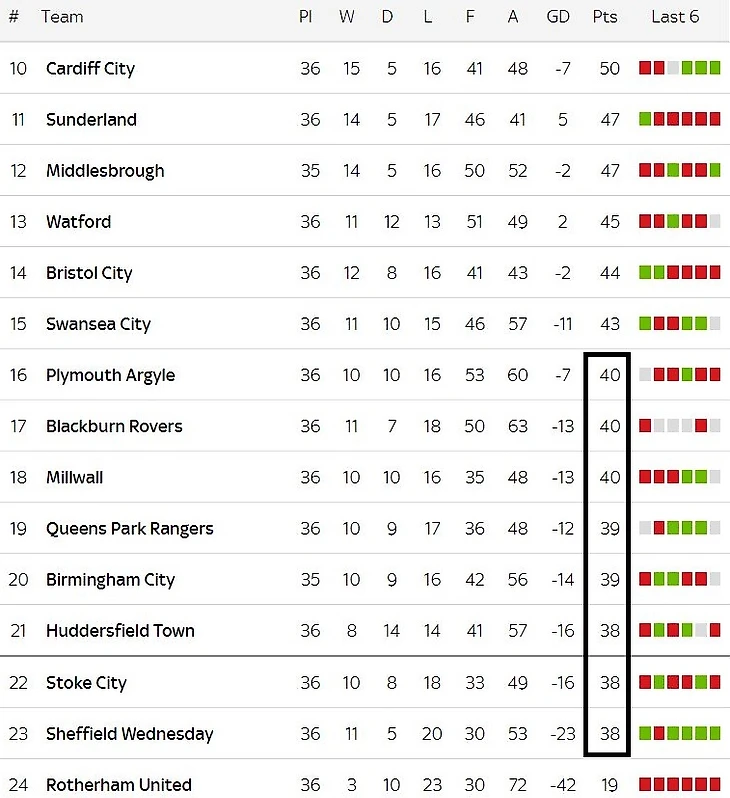Click the Blackburn Rovers team name
This screenshot has height=798, width=730.
114,426
